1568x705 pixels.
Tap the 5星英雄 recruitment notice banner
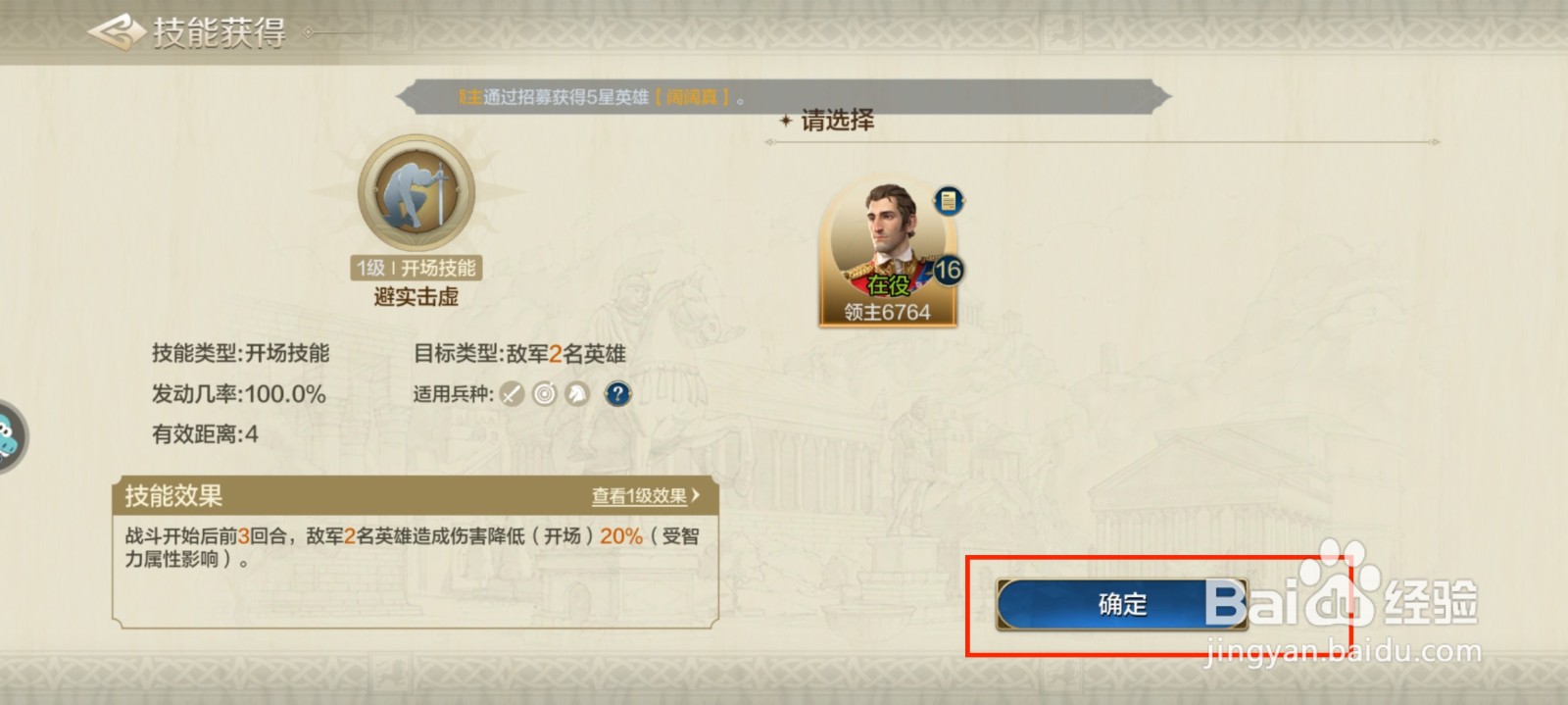[x=784, y=97]
